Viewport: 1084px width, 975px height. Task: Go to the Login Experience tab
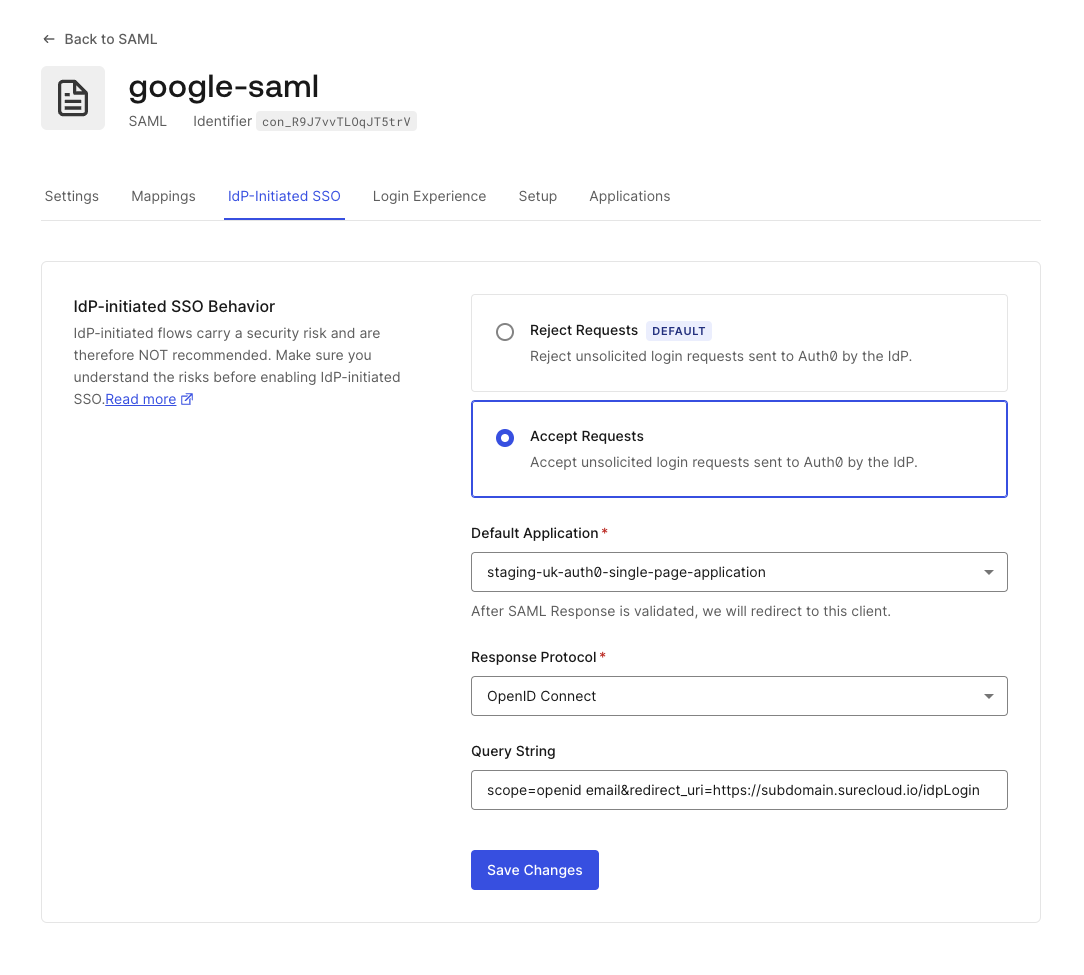(429, 196)
